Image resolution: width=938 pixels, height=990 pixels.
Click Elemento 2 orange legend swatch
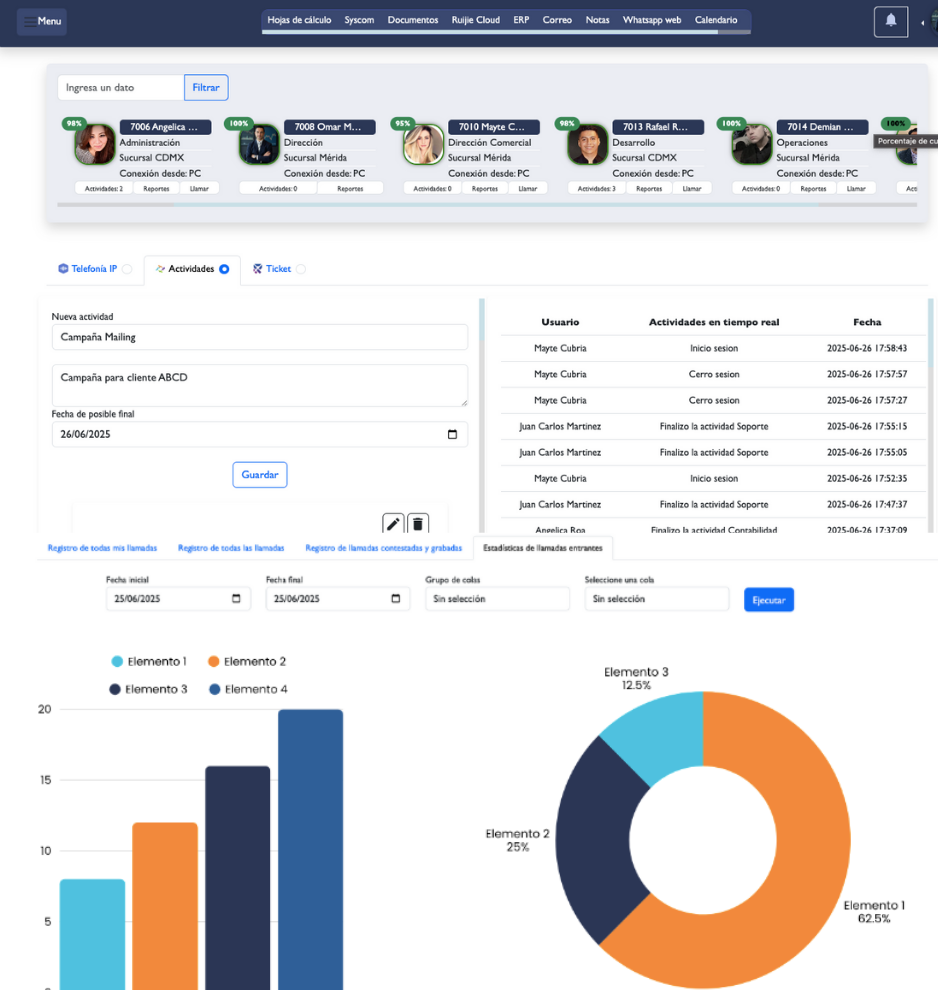[x=214, y=662]
